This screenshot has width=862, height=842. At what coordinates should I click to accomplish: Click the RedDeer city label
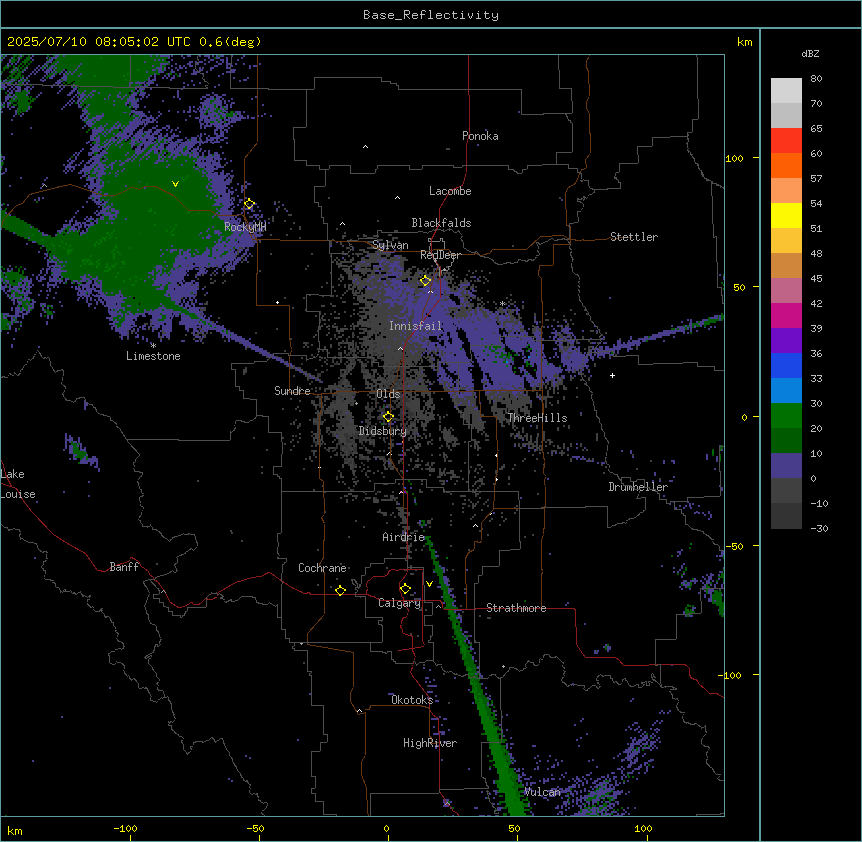[440, 255]
